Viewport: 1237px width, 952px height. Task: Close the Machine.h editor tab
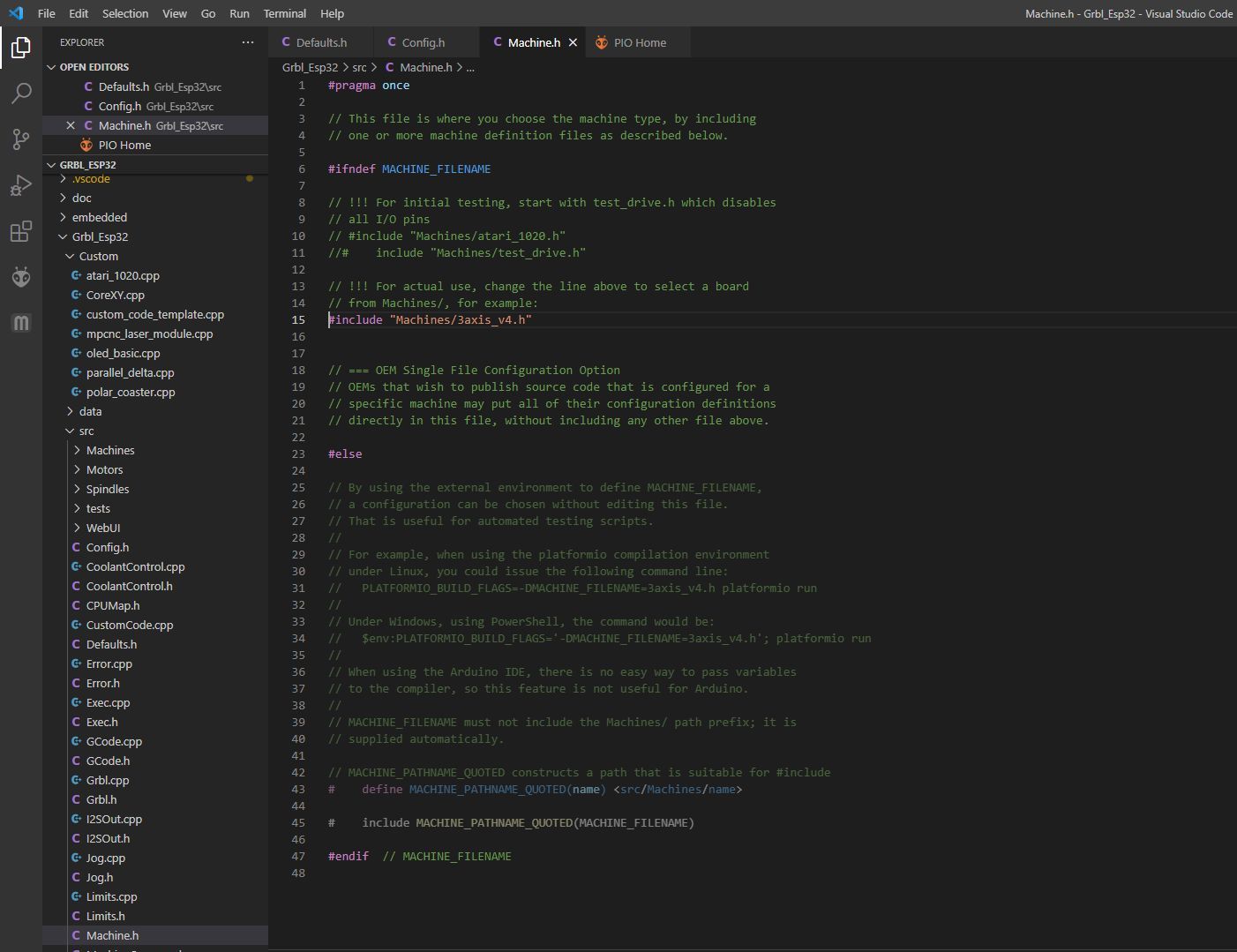tap(573, 42)
